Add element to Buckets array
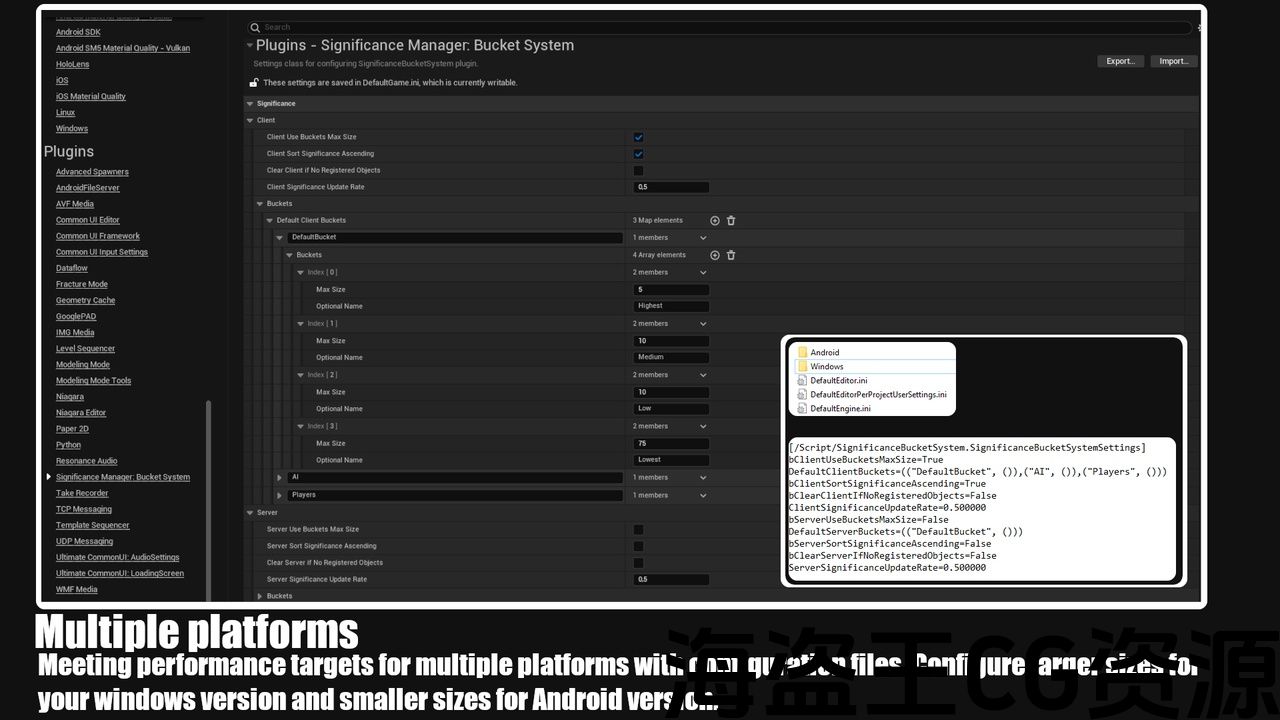1280x720 pixels. point(715,255)
